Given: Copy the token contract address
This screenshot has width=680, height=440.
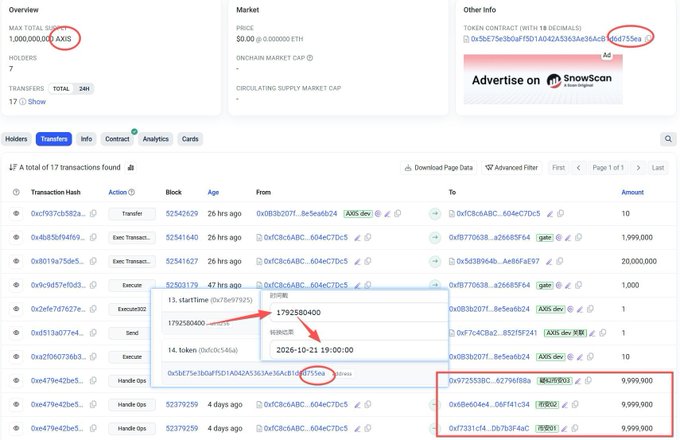Looking at the screenshot, I should point(648,39).
